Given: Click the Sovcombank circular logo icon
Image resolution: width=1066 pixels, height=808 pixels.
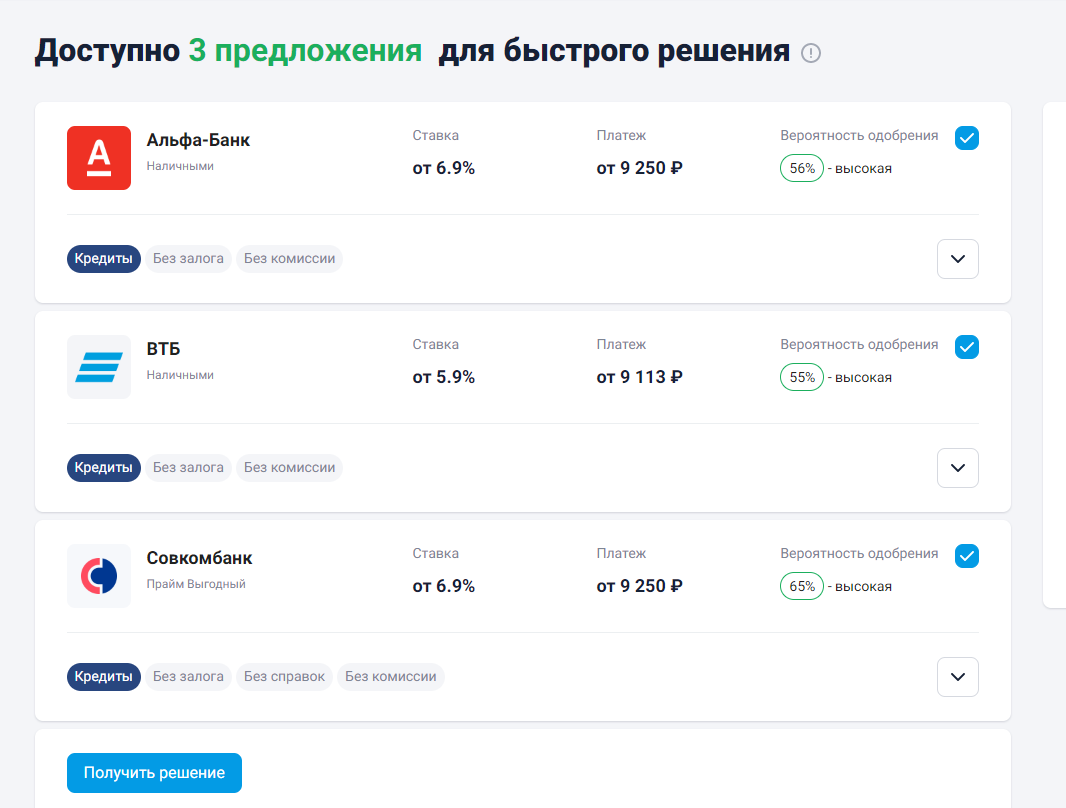Looking at the screenshot, I should tap(98, 575).
